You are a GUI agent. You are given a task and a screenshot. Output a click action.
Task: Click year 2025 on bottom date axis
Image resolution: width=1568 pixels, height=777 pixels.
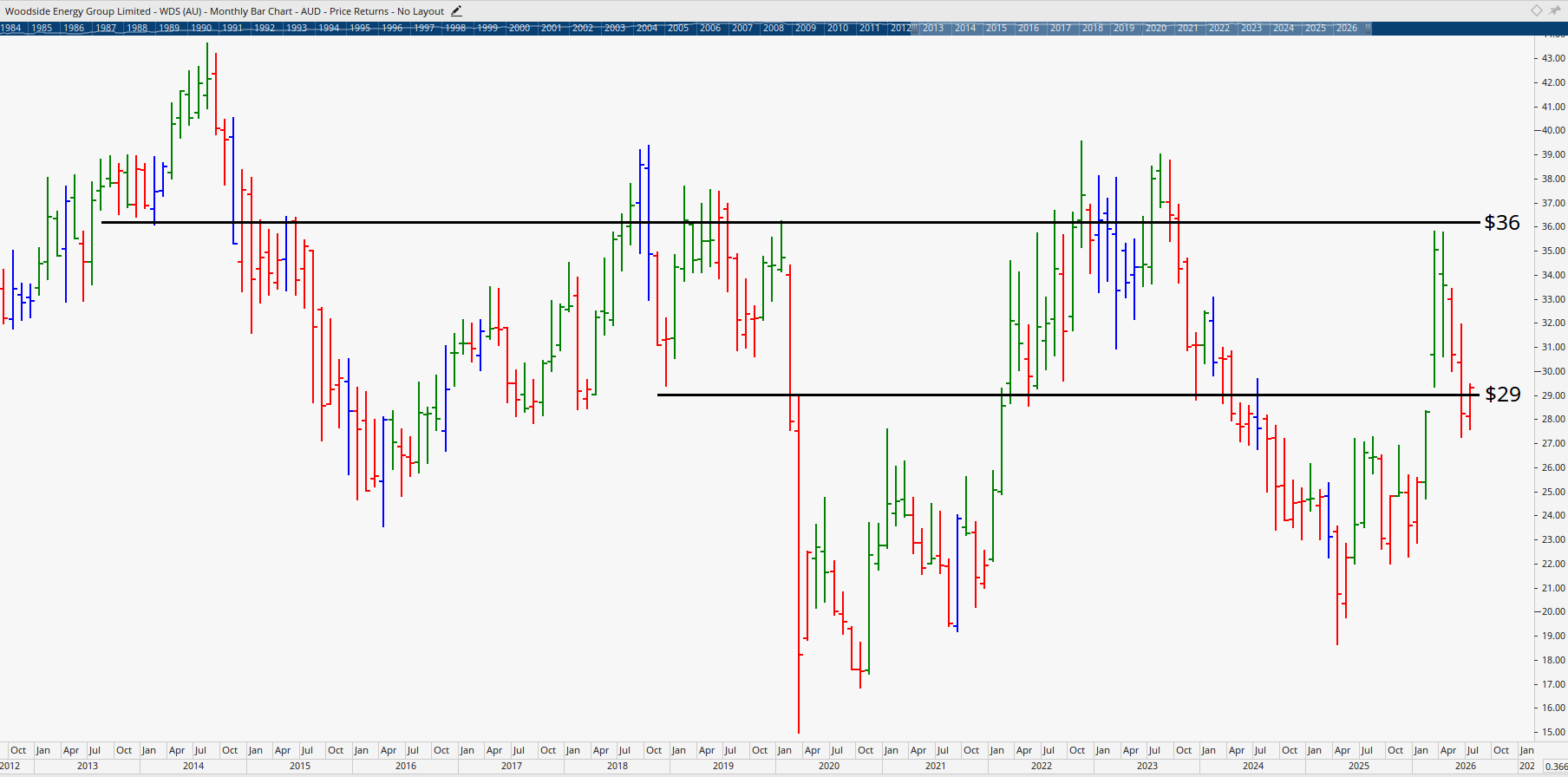pos(1359,766)
